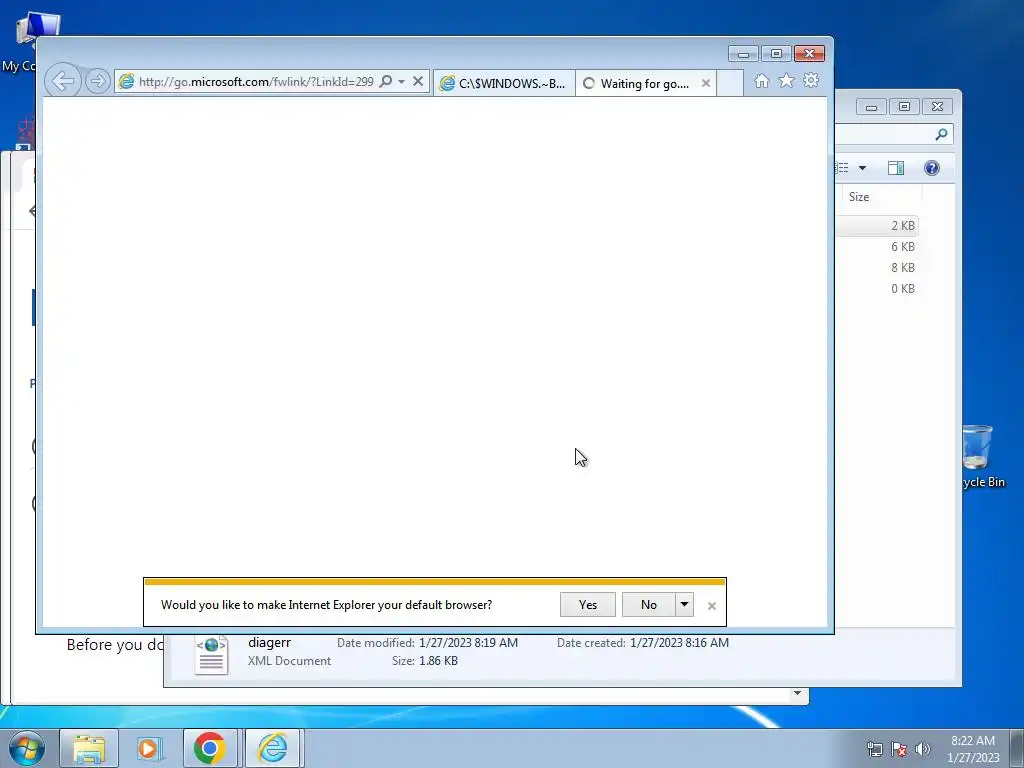The height and width of the screenshot is (768, 1024).
Task: Open Internet Explorer Home icon
Action: coord(761,81)
